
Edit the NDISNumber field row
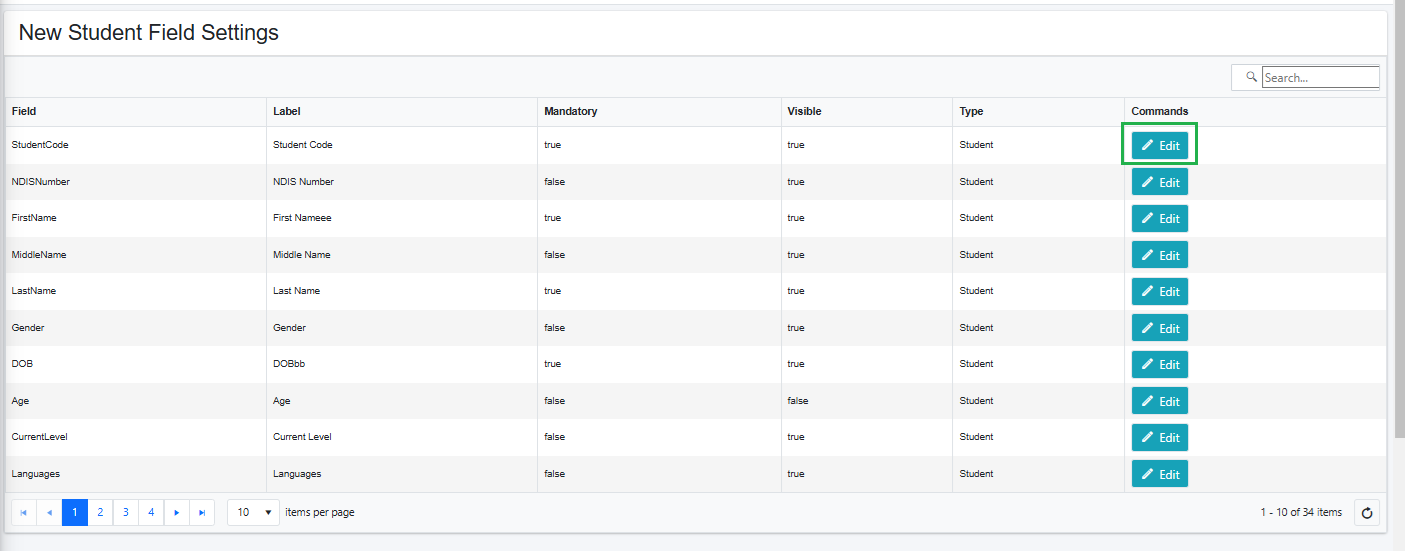click(1160, 182)
